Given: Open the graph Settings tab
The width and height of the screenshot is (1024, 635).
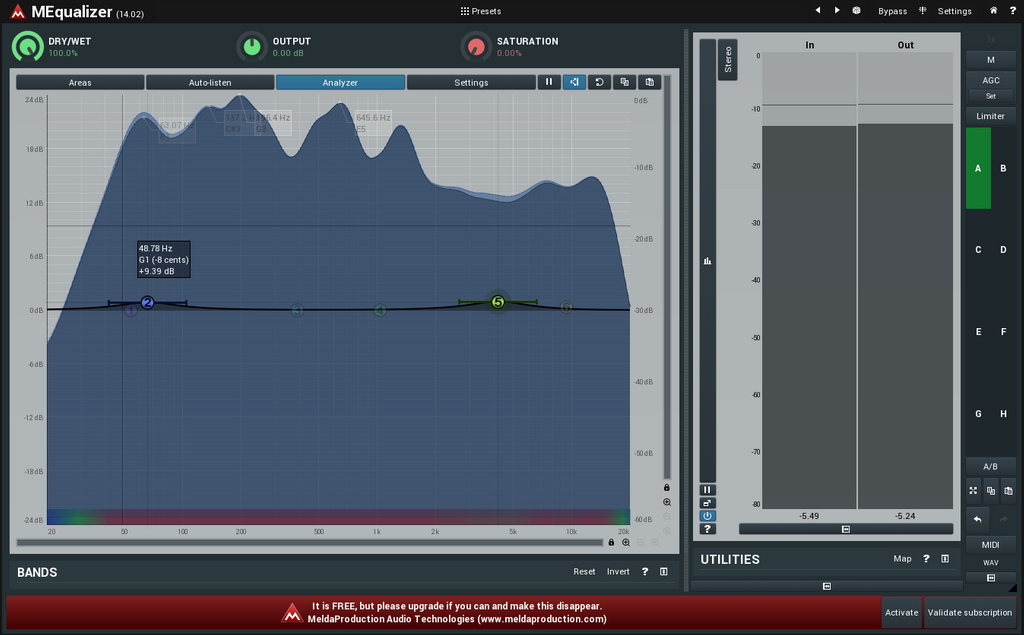Looking at the screenshot, I should [x=471, y=82].
